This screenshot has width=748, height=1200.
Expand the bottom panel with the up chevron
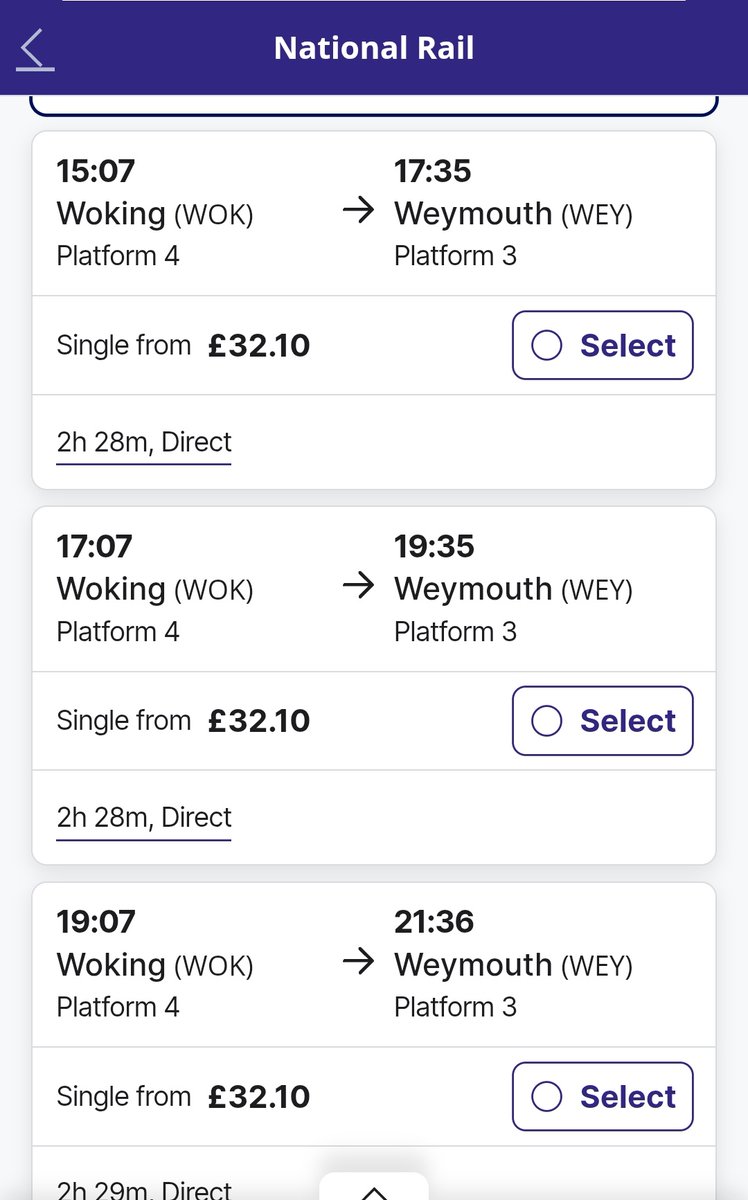click(373, 1190)
